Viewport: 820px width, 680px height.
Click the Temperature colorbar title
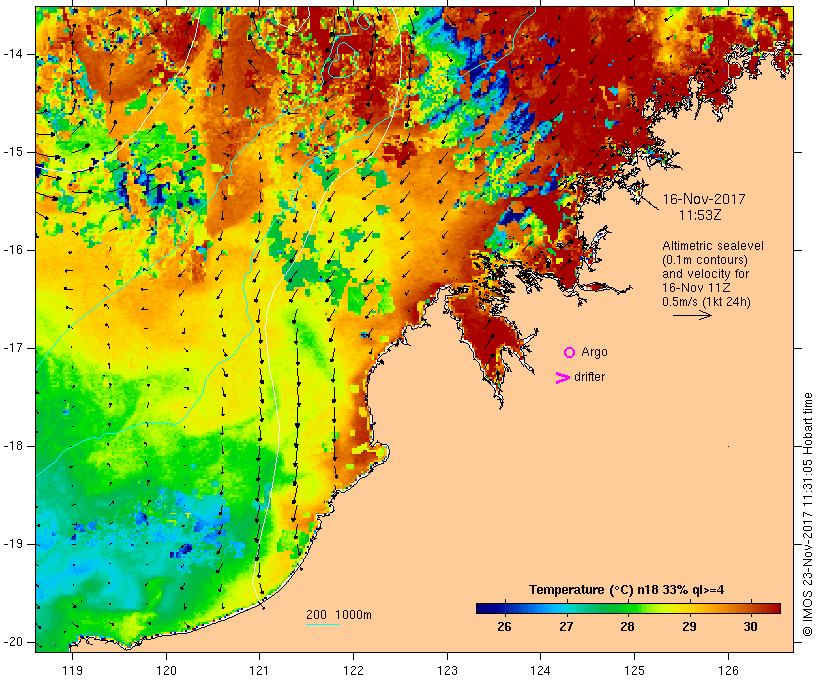(x=627, y=590)
